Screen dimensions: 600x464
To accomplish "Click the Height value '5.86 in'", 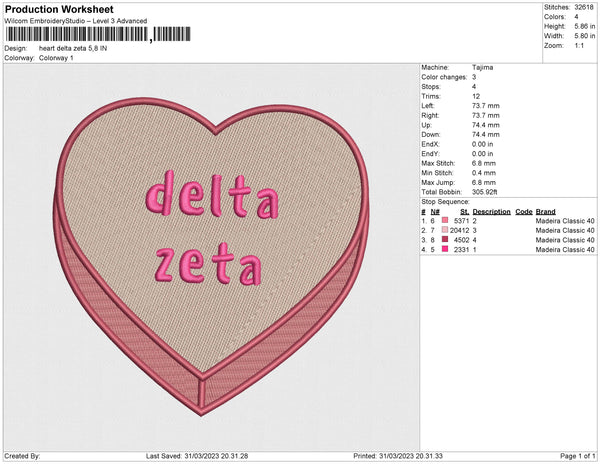I will (585, 26).
